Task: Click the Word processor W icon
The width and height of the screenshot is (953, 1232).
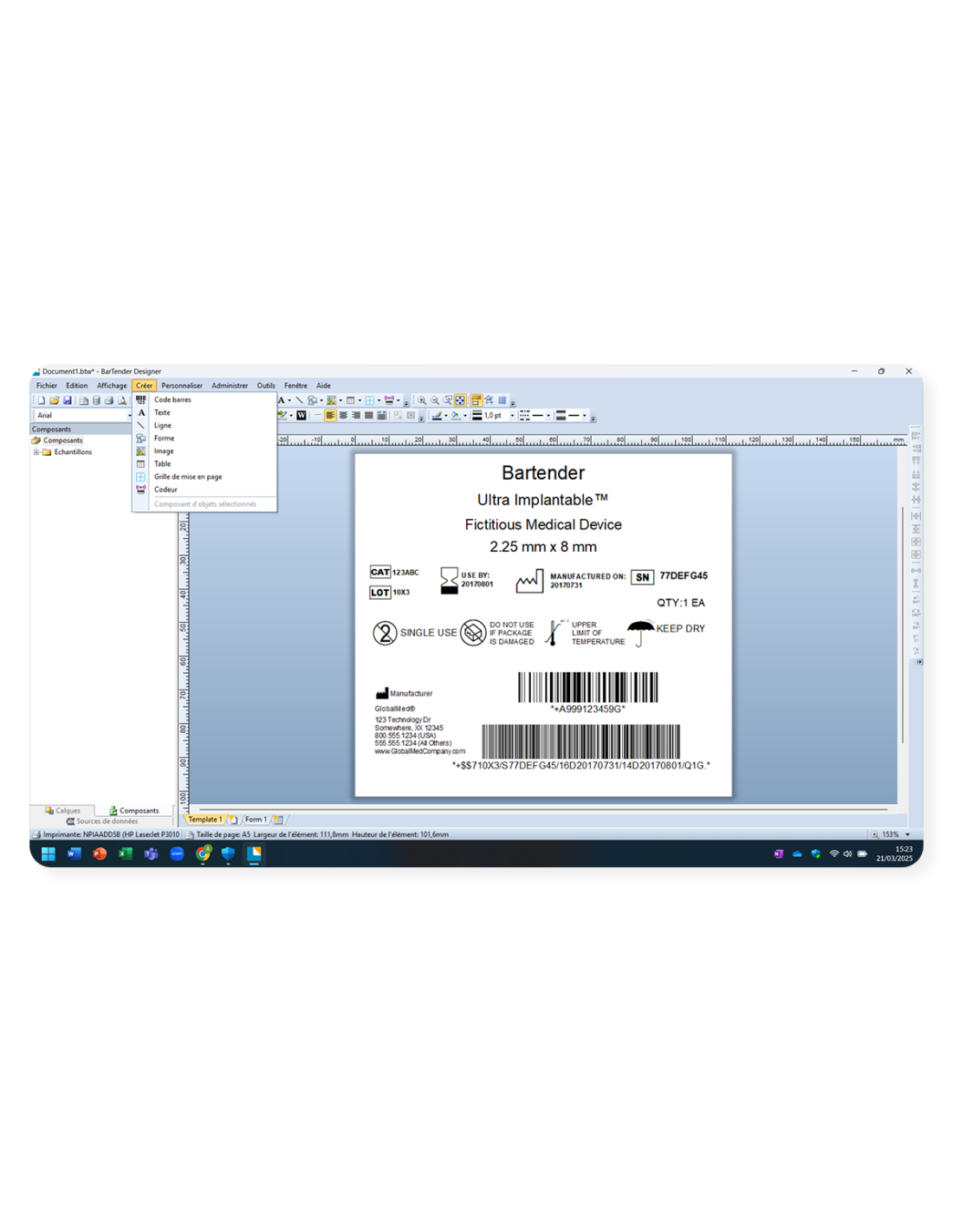Action: coord(301,416)
